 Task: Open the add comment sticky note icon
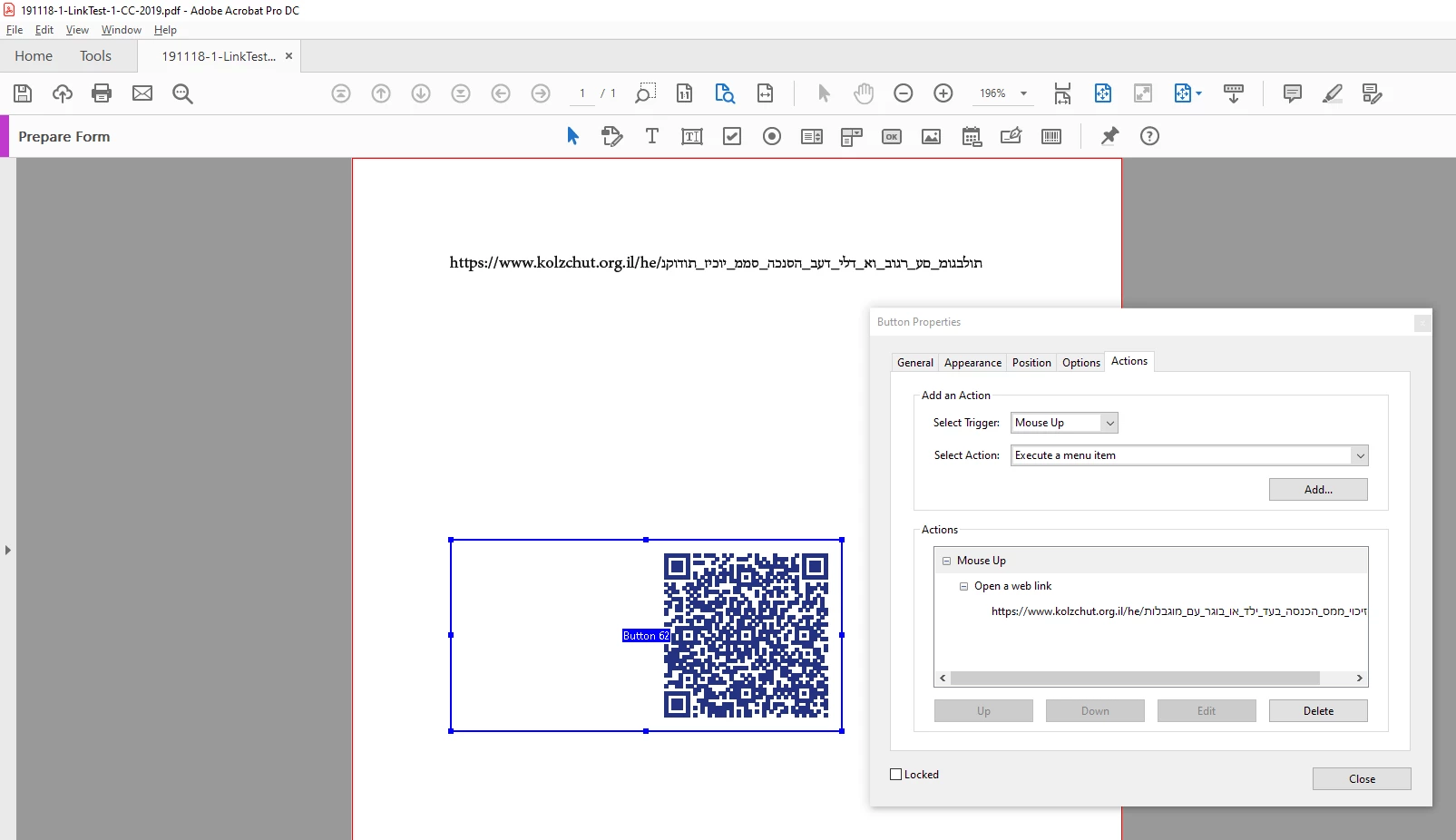tap(1293, 93)
